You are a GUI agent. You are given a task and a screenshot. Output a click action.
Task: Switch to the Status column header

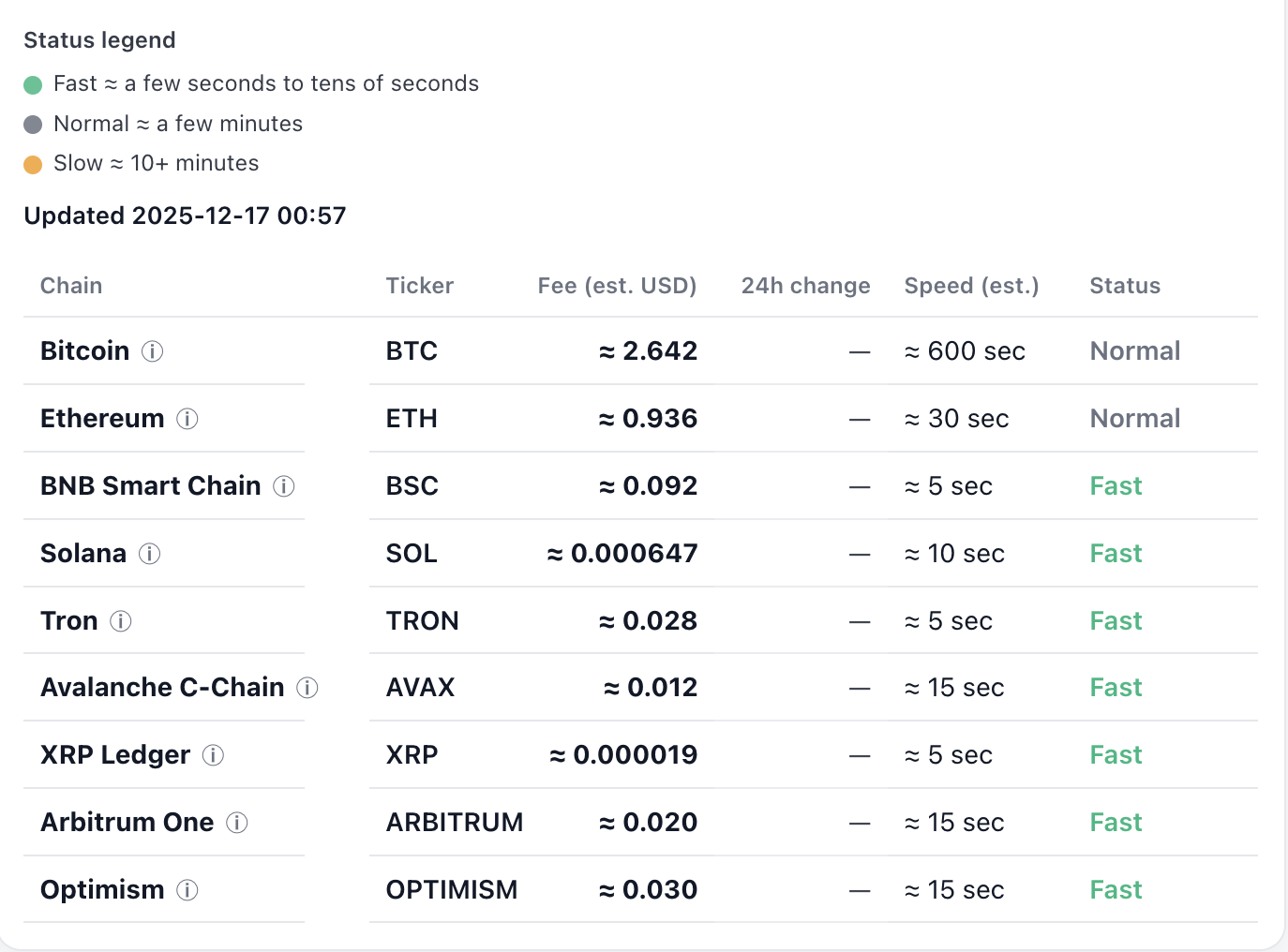1124,286
